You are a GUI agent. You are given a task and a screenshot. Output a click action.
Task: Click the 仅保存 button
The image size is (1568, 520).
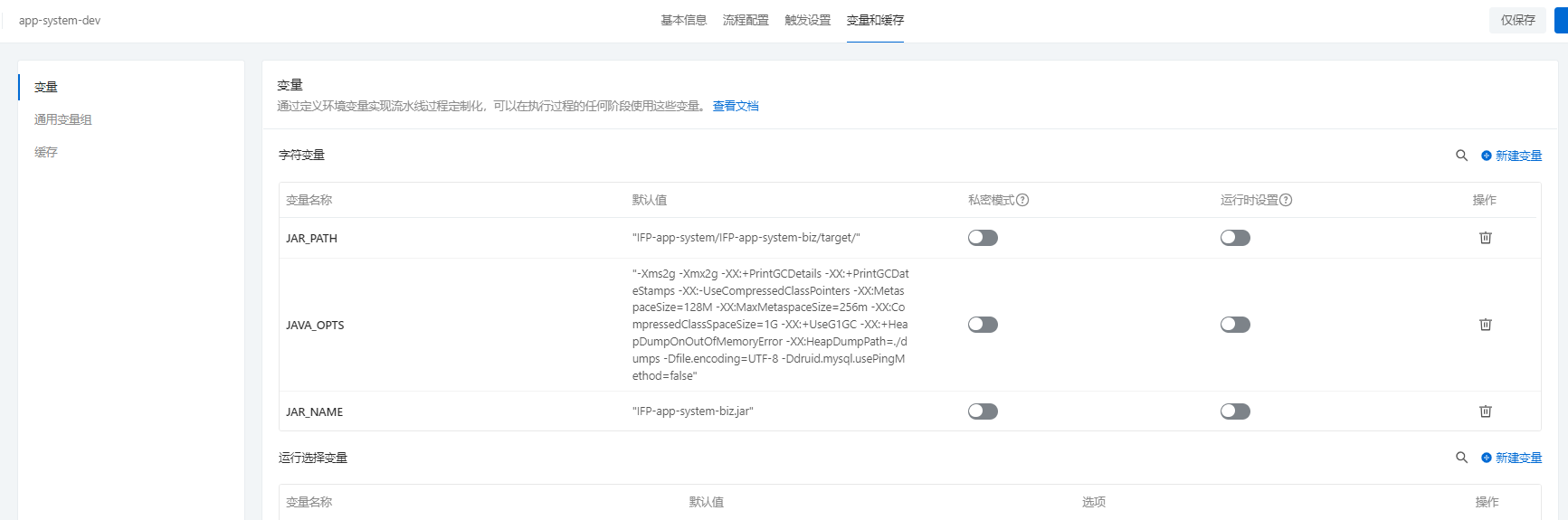point(1517,20)
